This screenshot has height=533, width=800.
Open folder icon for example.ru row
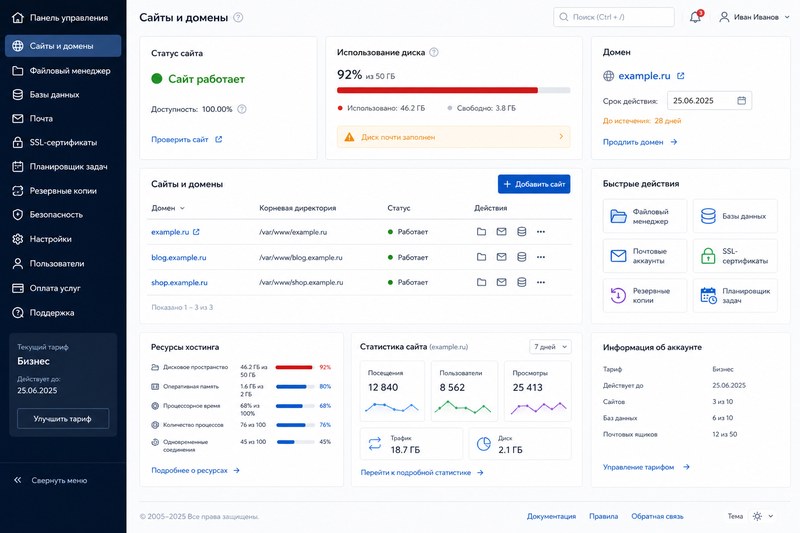pos(481,232)
